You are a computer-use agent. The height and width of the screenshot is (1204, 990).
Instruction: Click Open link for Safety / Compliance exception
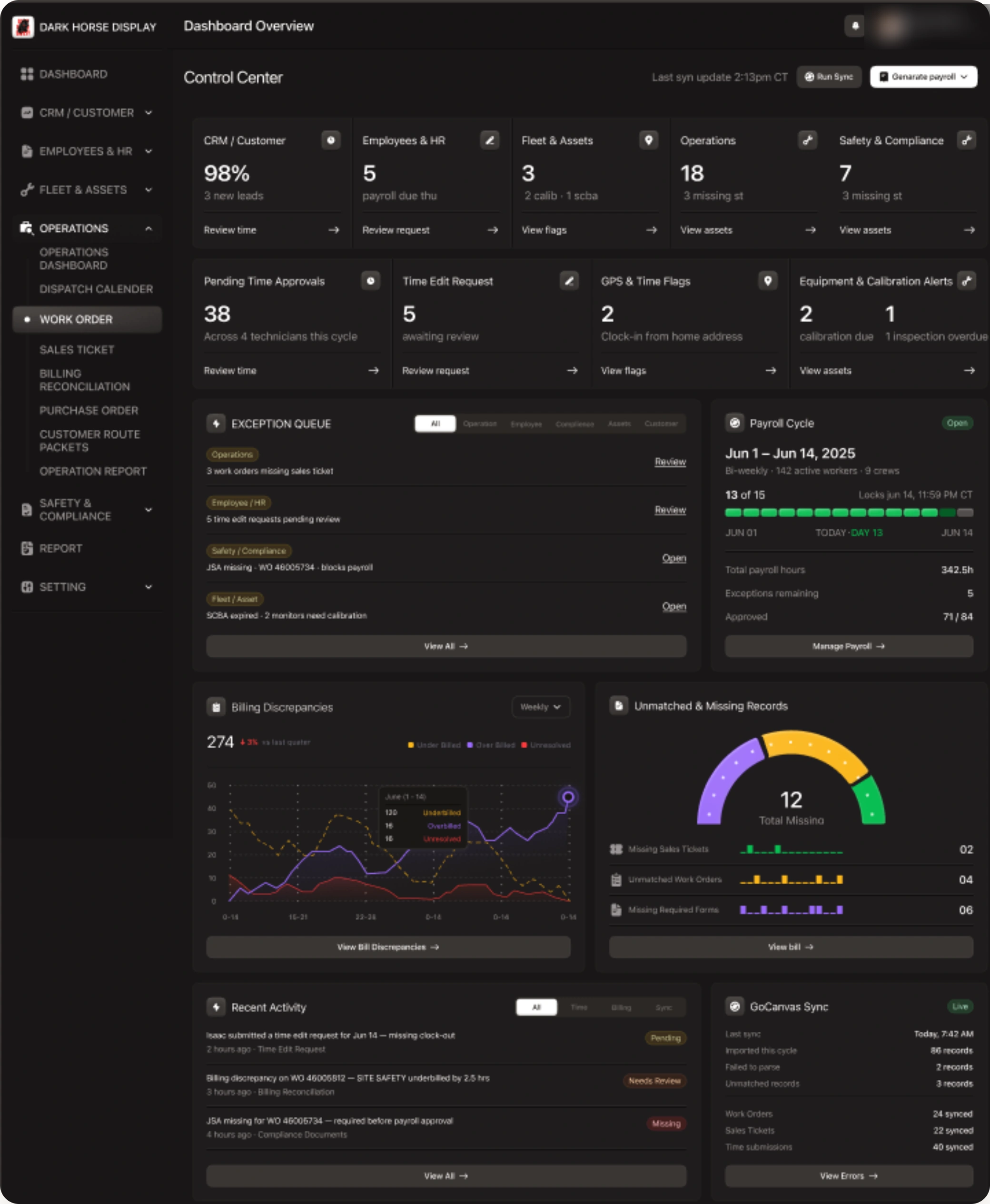[674, 558]
